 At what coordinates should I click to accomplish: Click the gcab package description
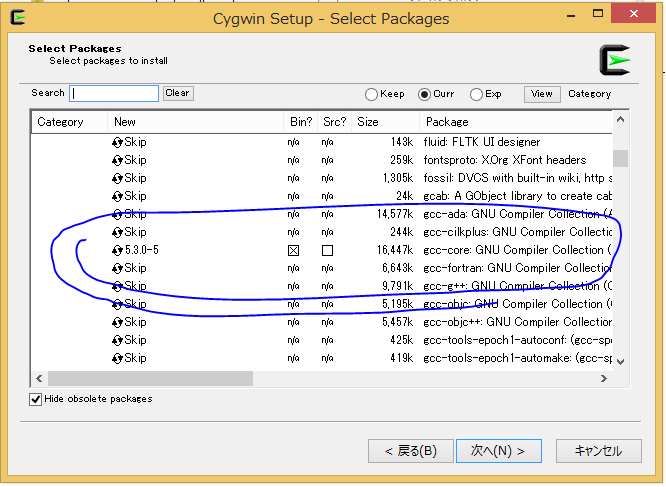[x=517, y=197]
